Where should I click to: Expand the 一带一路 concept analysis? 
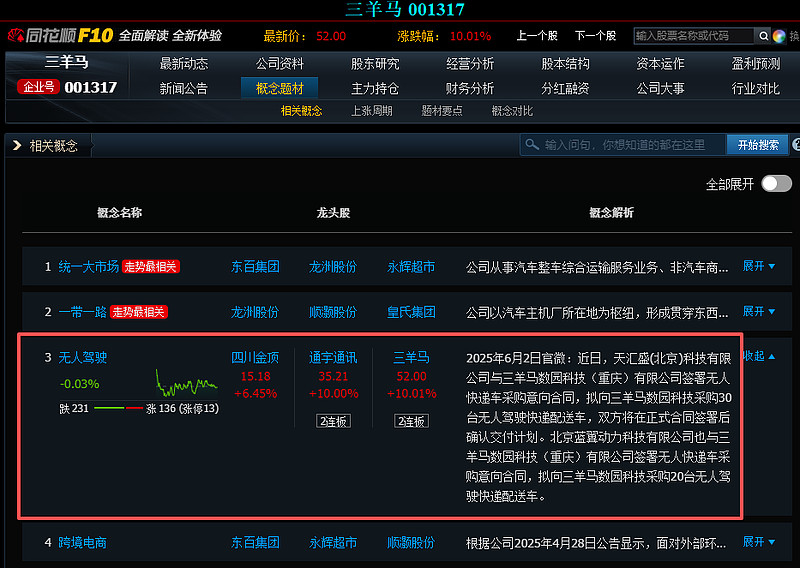point(759,311)
